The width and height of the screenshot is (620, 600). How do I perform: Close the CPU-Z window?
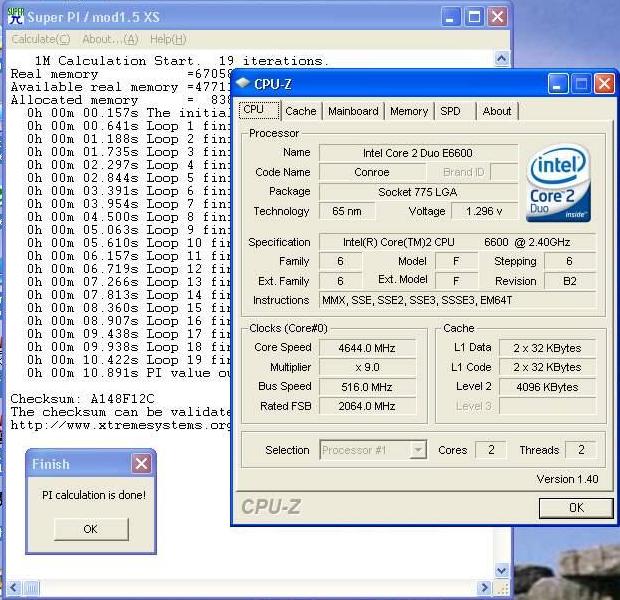point(603,84)
